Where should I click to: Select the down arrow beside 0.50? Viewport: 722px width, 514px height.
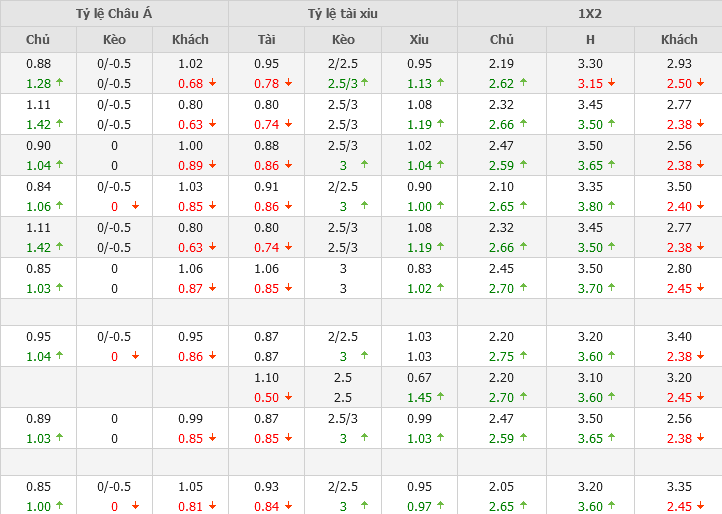(x=288, y=397)
